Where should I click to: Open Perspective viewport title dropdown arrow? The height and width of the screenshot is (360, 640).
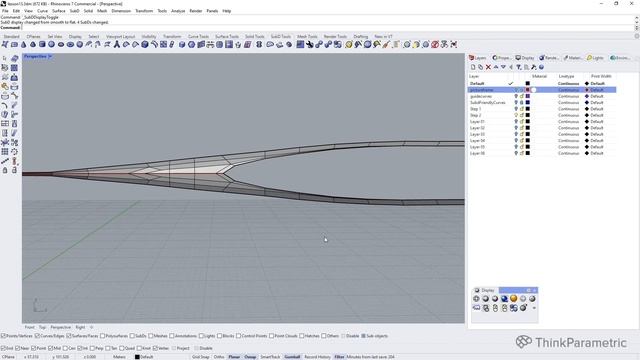coord(50,56)
